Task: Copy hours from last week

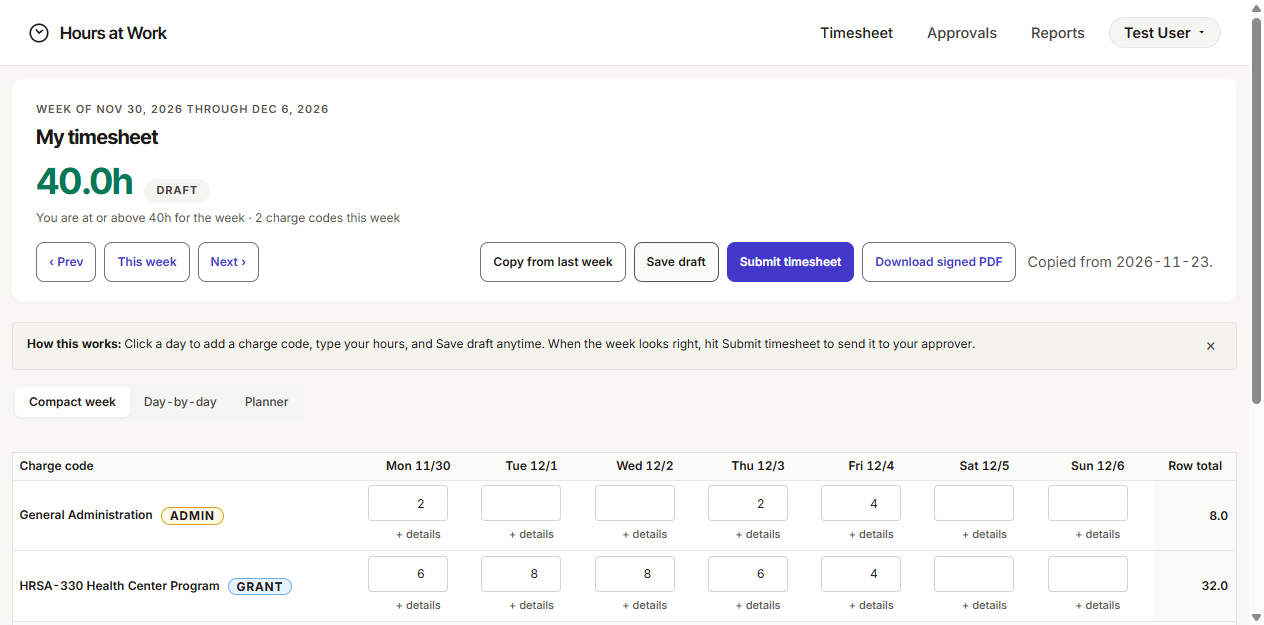Action: pos(553,262)
